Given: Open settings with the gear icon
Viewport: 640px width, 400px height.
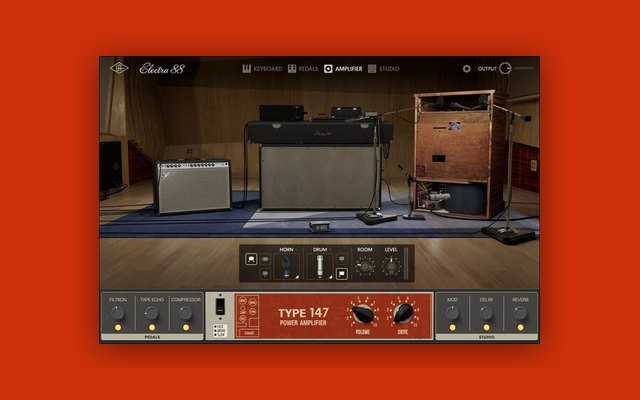Looking at the screenshot, I should tap(467, 69).
